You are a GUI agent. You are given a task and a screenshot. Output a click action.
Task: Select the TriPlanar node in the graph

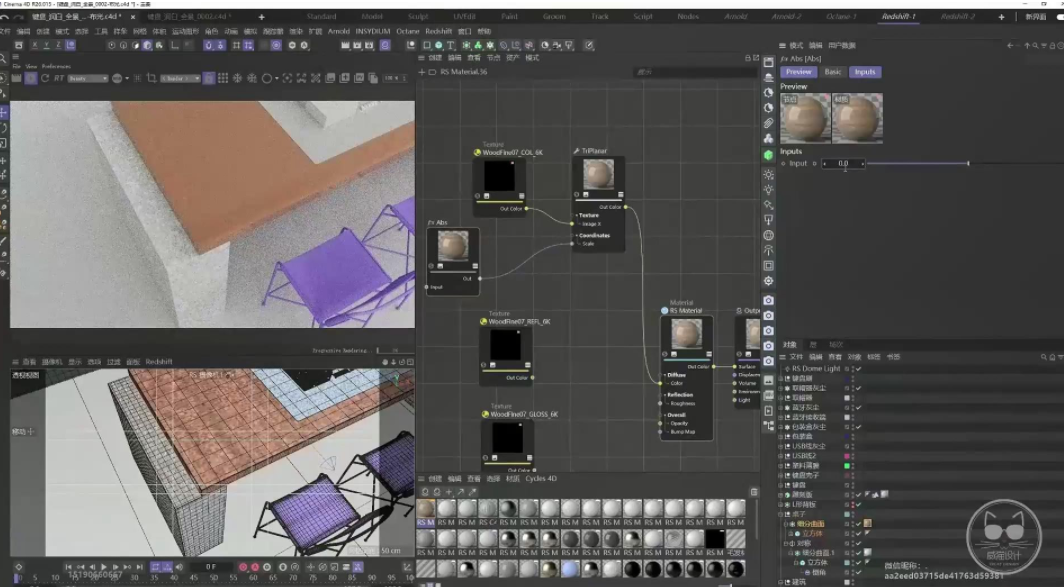click(x=598, y=200)
